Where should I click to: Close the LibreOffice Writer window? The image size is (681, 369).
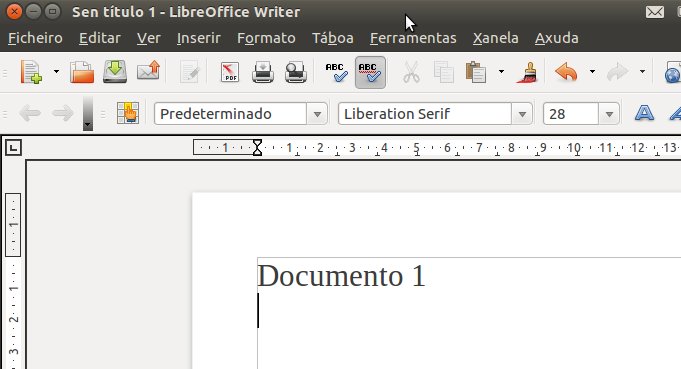[14, 12]
